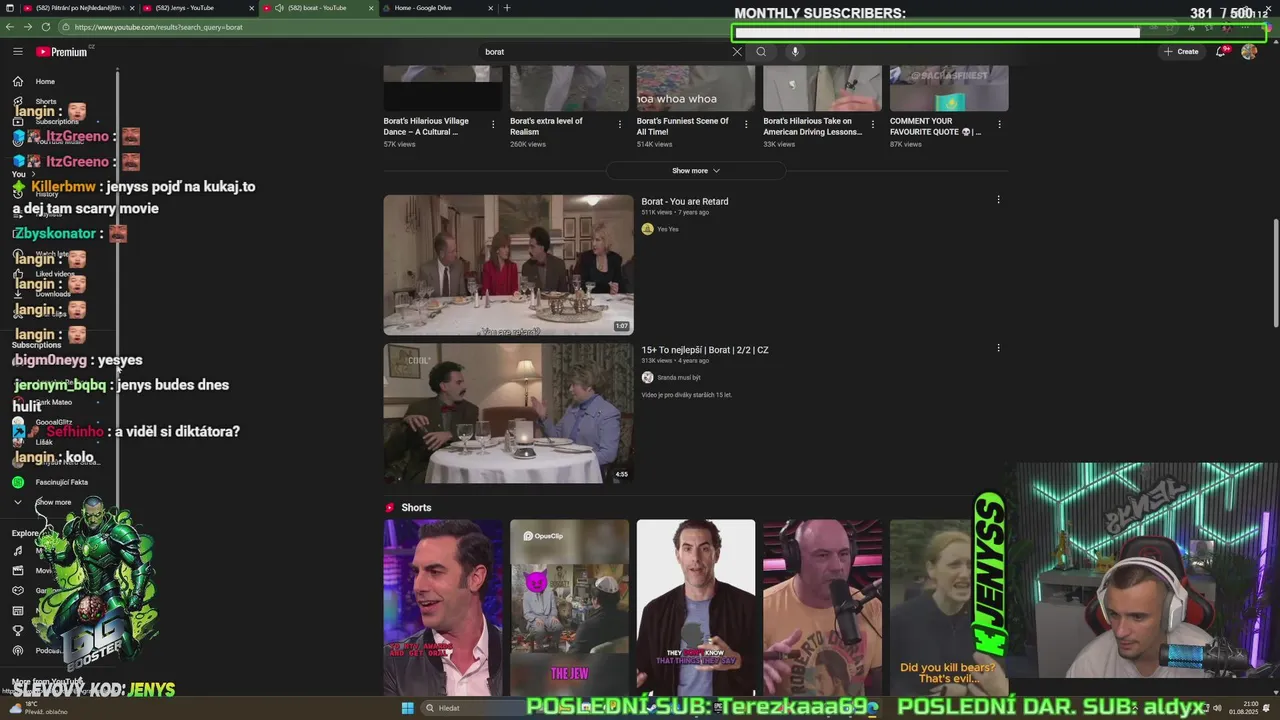The image size is (1280, 720).
Task: Open options for American Driving Lessons video
Action: (872, 124)
